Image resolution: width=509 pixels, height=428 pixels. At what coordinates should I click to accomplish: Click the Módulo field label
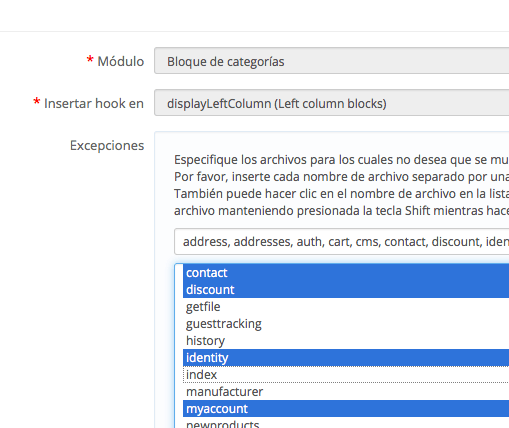[121, 61]
